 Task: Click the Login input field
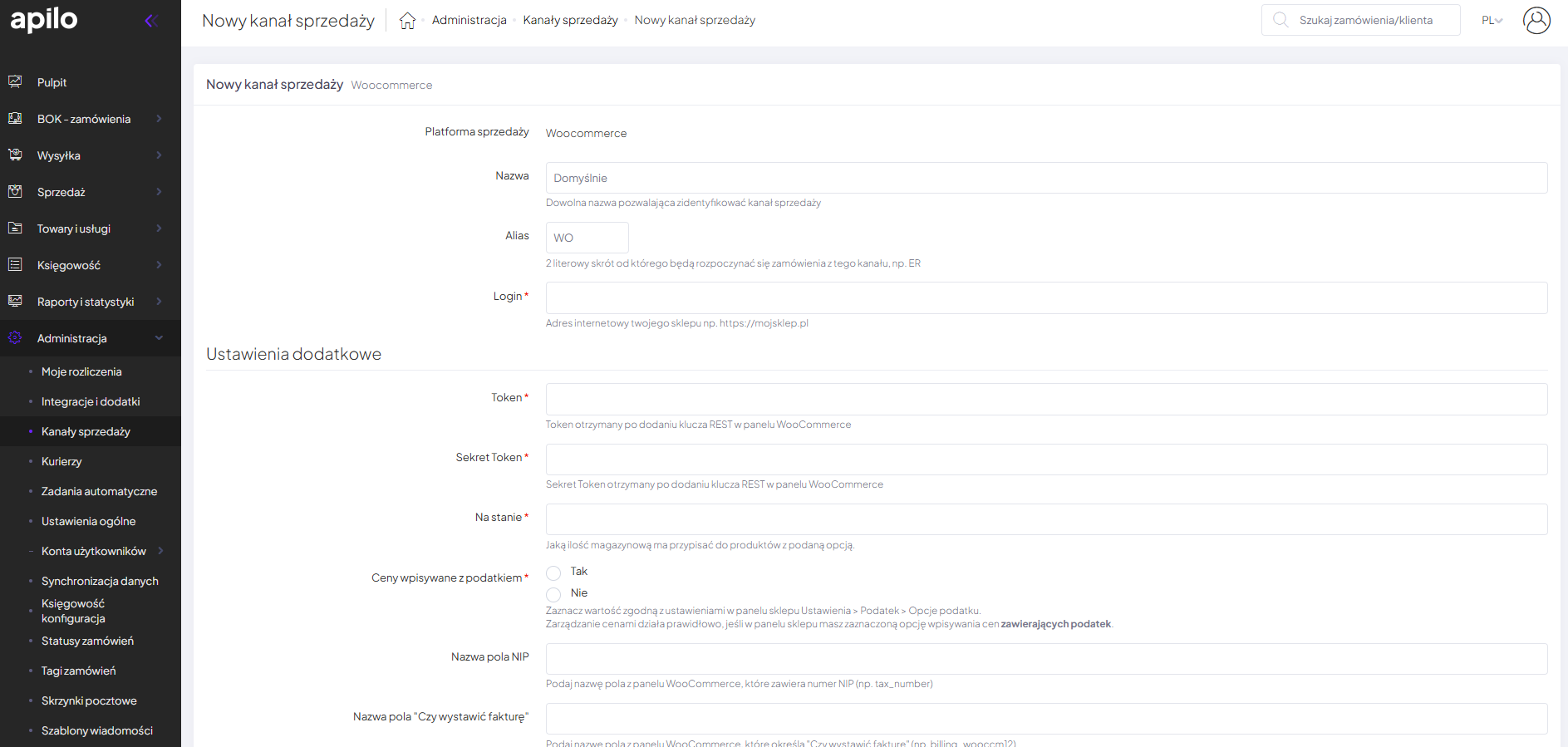1045,297
